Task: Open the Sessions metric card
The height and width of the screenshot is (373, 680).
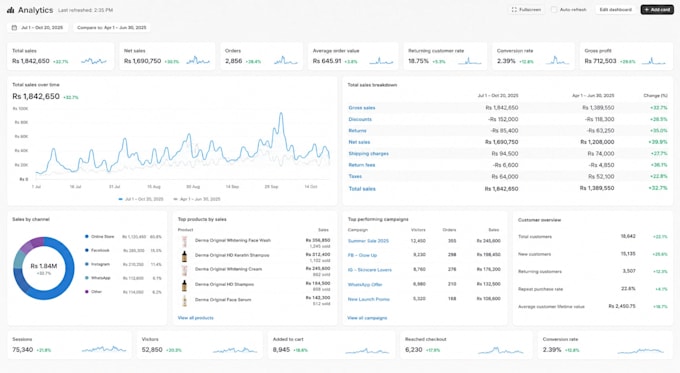Action: point(69,345)
